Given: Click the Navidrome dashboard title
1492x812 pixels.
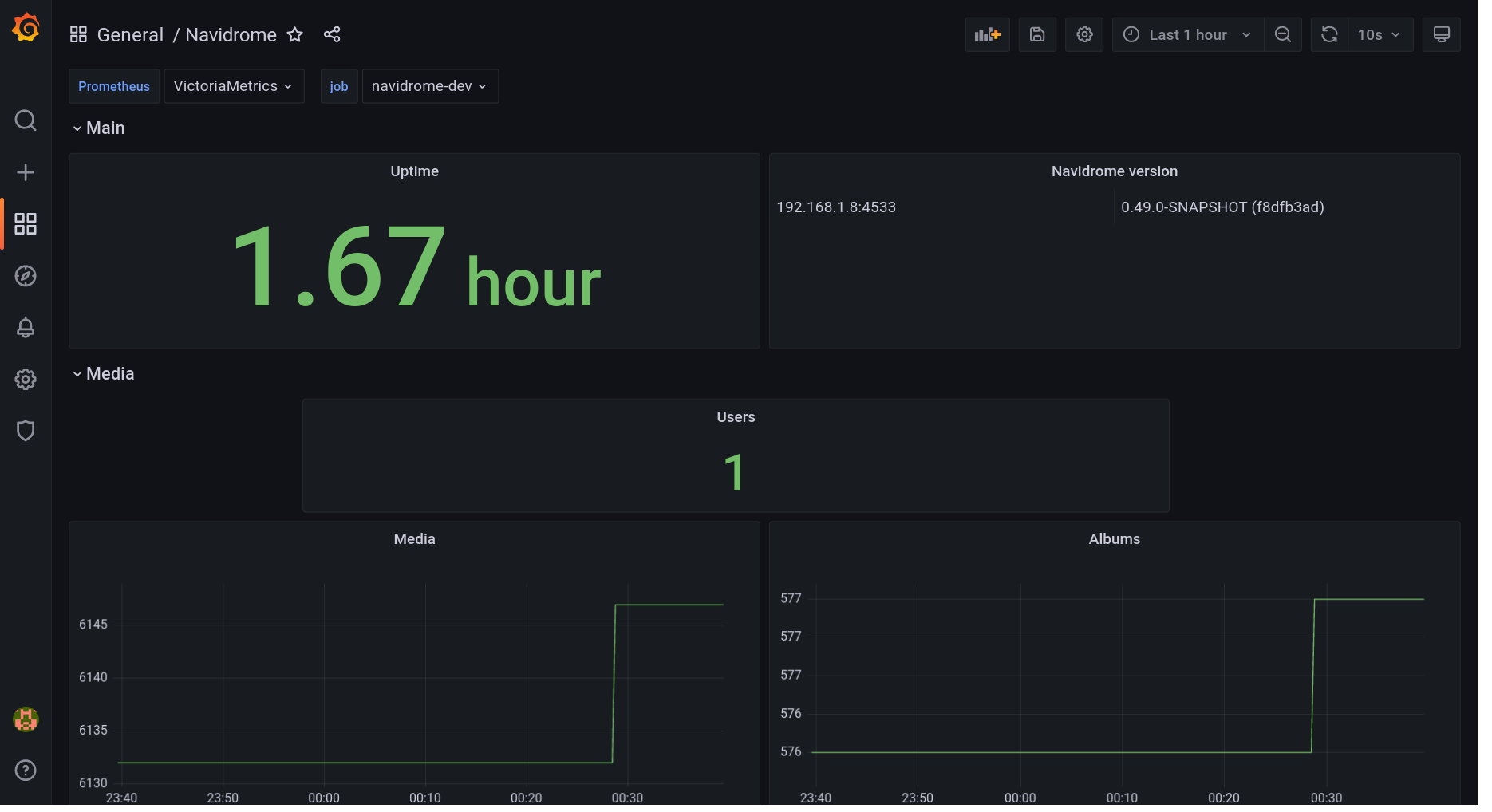Looking at the screenshot, I should pyautogui.click(x=231, y=35).
